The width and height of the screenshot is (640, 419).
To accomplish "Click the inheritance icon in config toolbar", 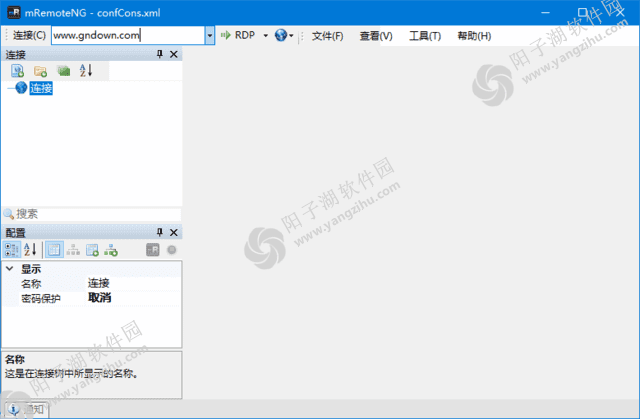I will tap(73, 249).
